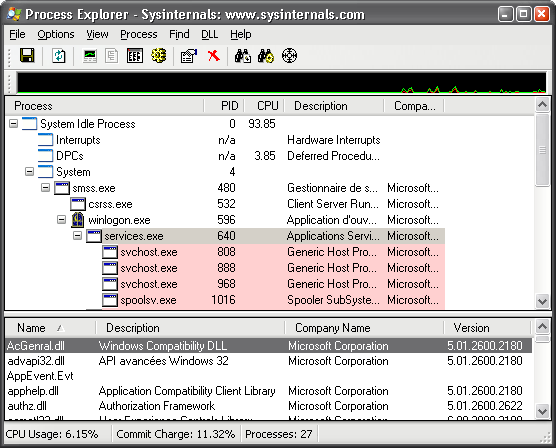The image size is (556, 448).
Task: Click the process list scroll down arrow
Action: tap(543, 302)
